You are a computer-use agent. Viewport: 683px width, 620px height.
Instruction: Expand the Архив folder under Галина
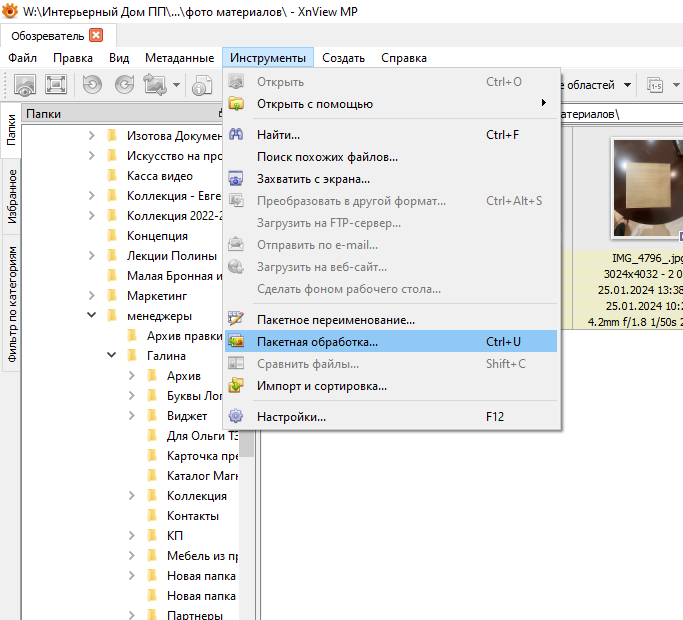(131, 376)
